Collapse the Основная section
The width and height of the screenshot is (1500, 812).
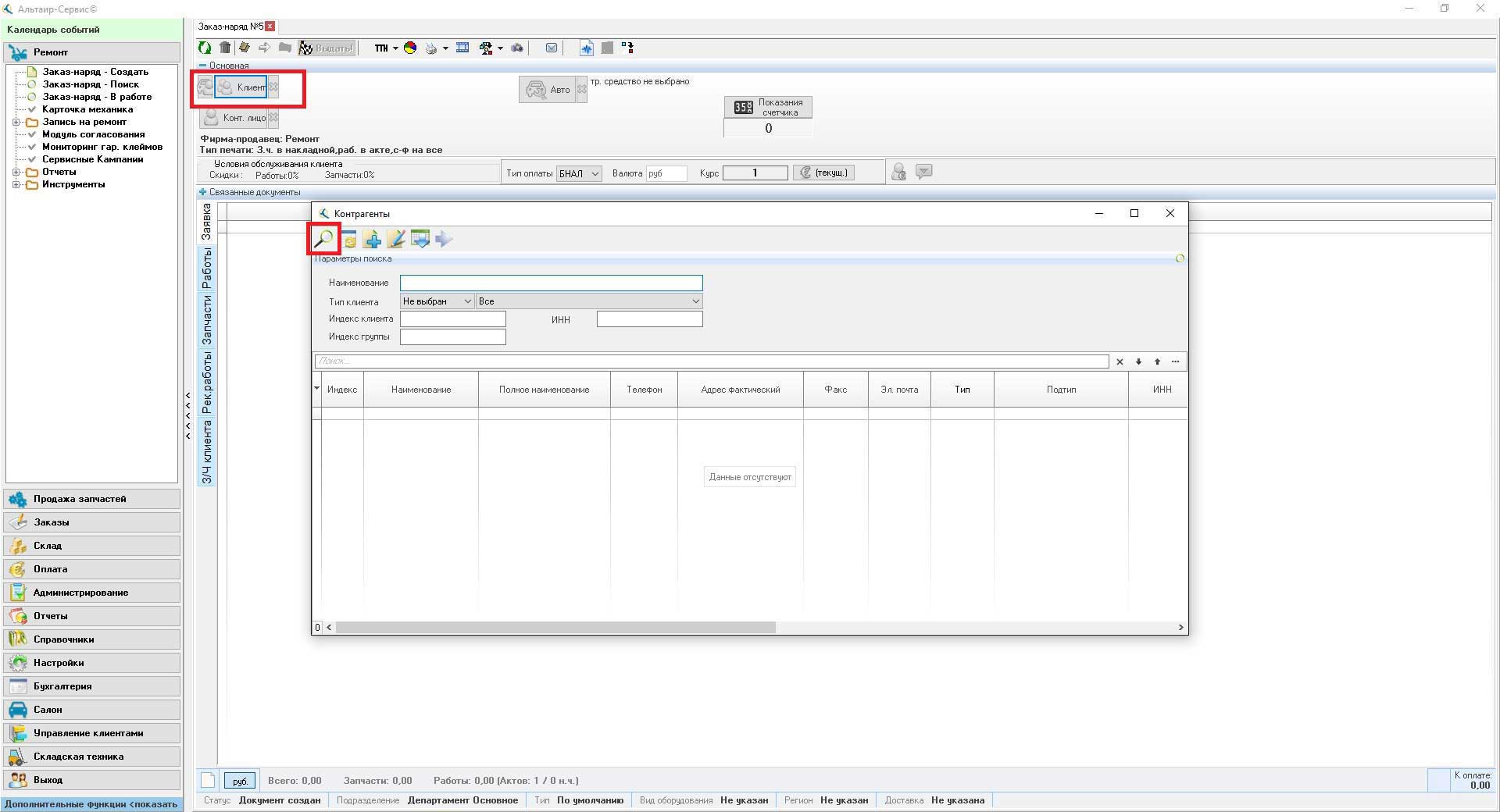pos(202,66)
